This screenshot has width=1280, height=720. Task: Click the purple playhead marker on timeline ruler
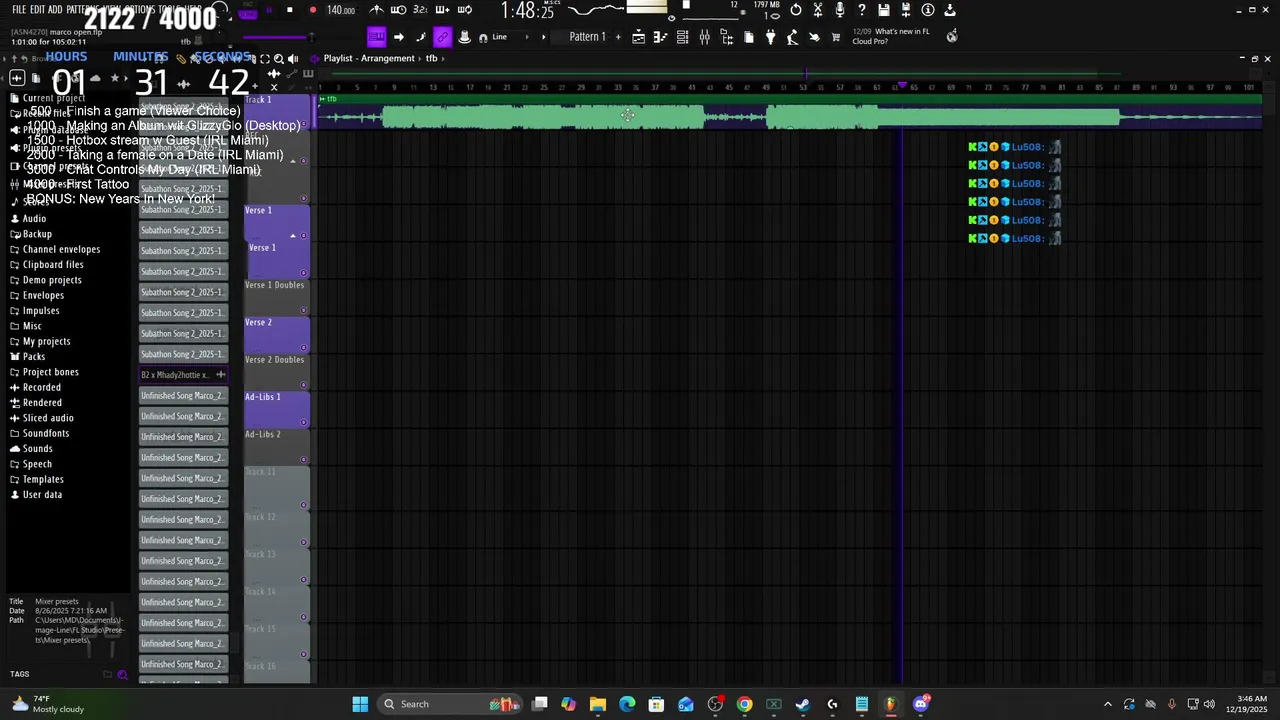pyautogui.click(x=903, y=86)
